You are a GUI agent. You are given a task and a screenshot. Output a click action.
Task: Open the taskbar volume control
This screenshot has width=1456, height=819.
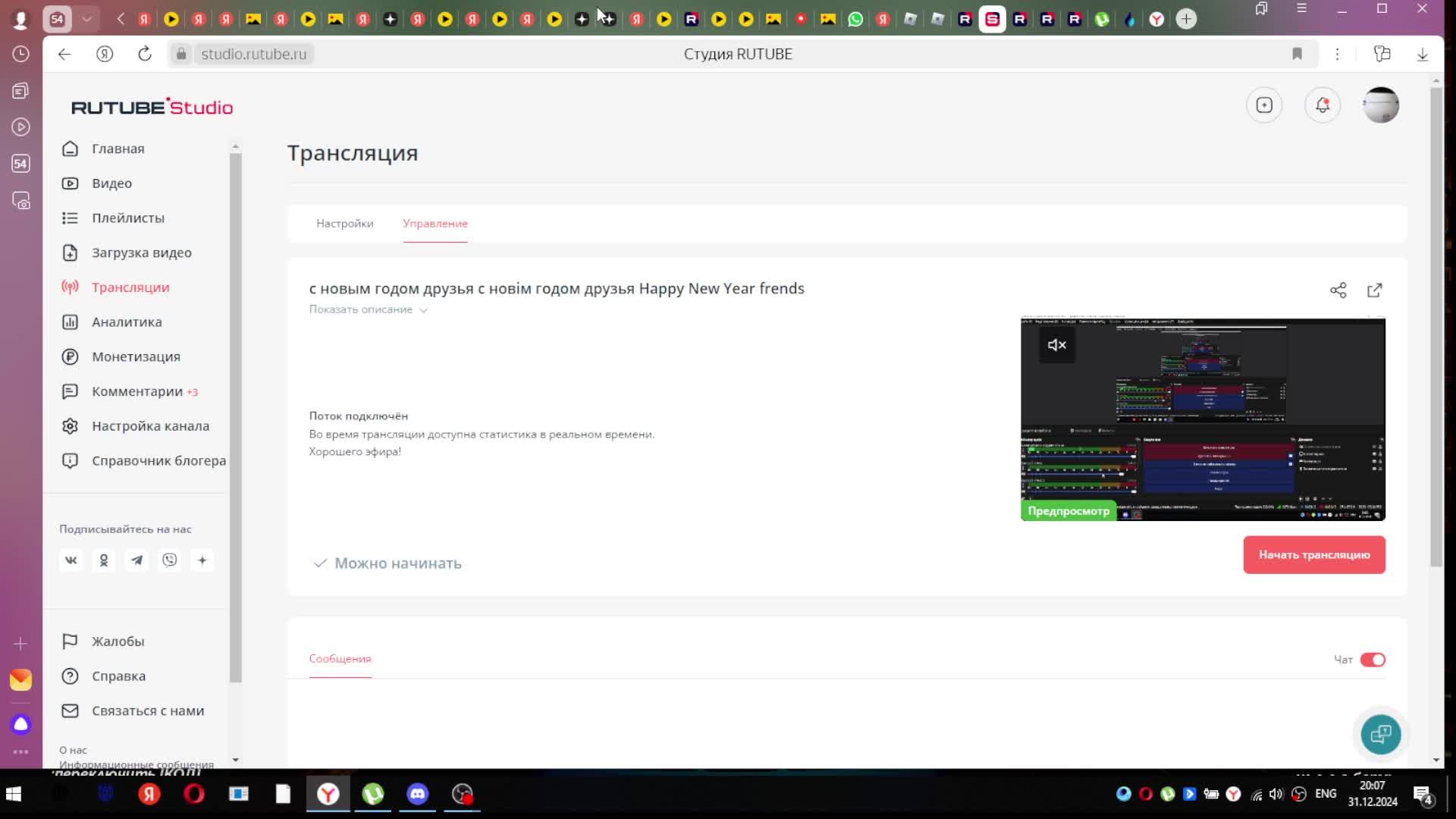[1276, 794]
